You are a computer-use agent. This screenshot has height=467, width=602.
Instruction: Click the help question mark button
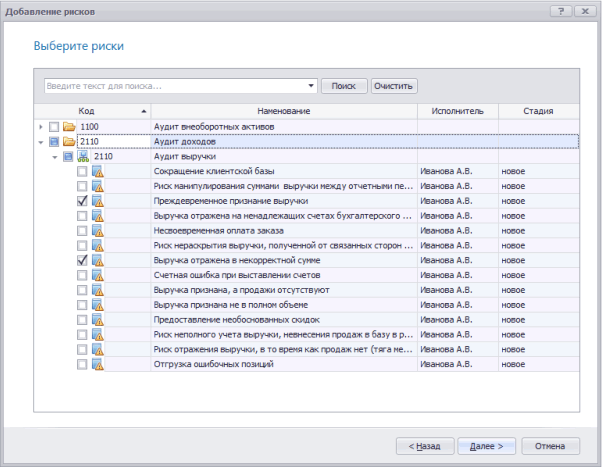click(561, 11)
